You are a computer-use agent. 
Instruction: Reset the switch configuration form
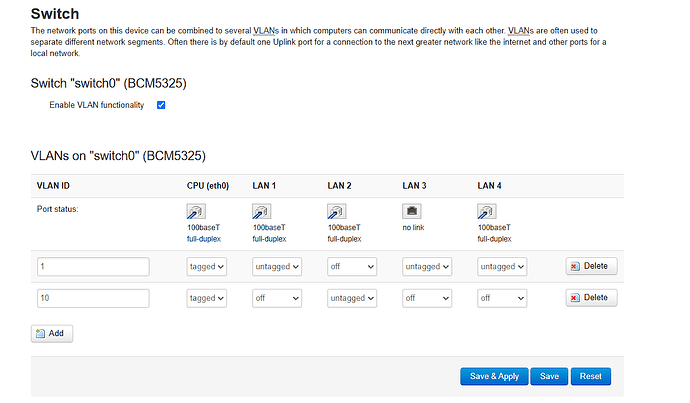tap(591, 377)
